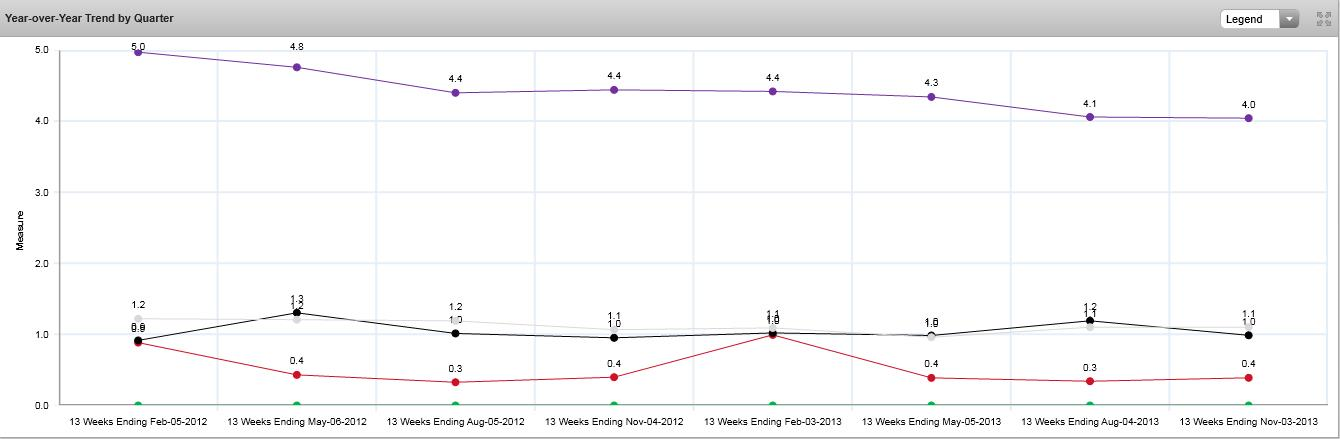Click the green zero point at Nov-04-2012
1340x439 pixels.
[x=614, y=405]
